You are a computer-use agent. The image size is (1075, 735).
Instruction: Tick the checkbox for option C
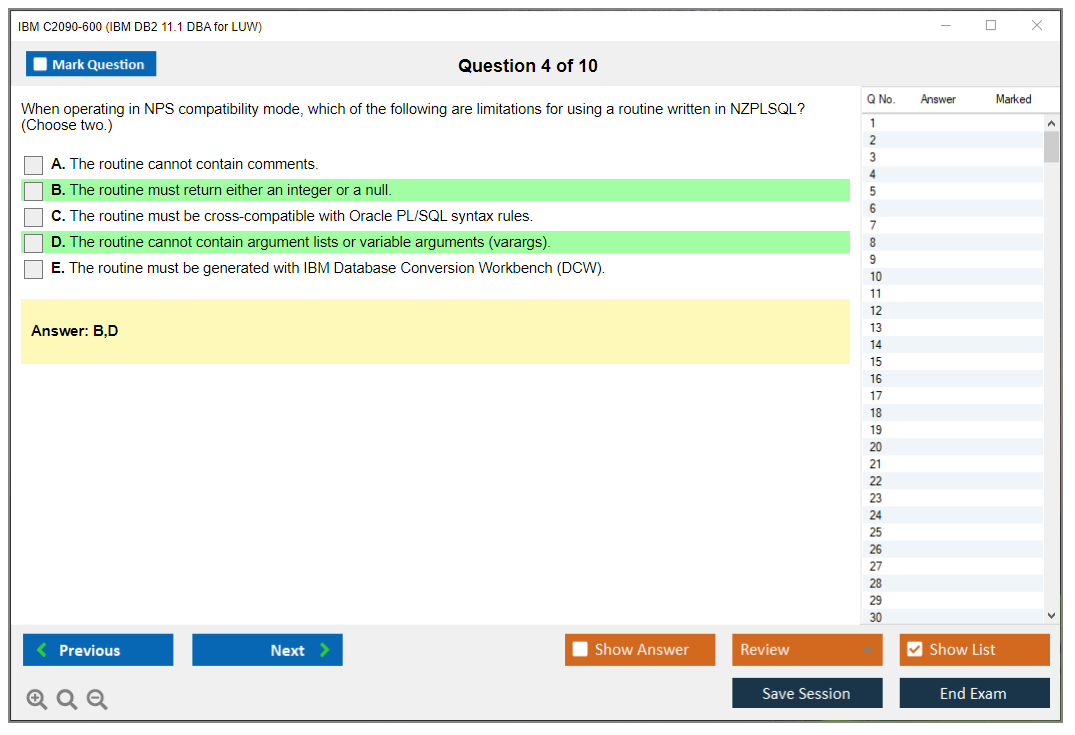(x=34, y=217)
